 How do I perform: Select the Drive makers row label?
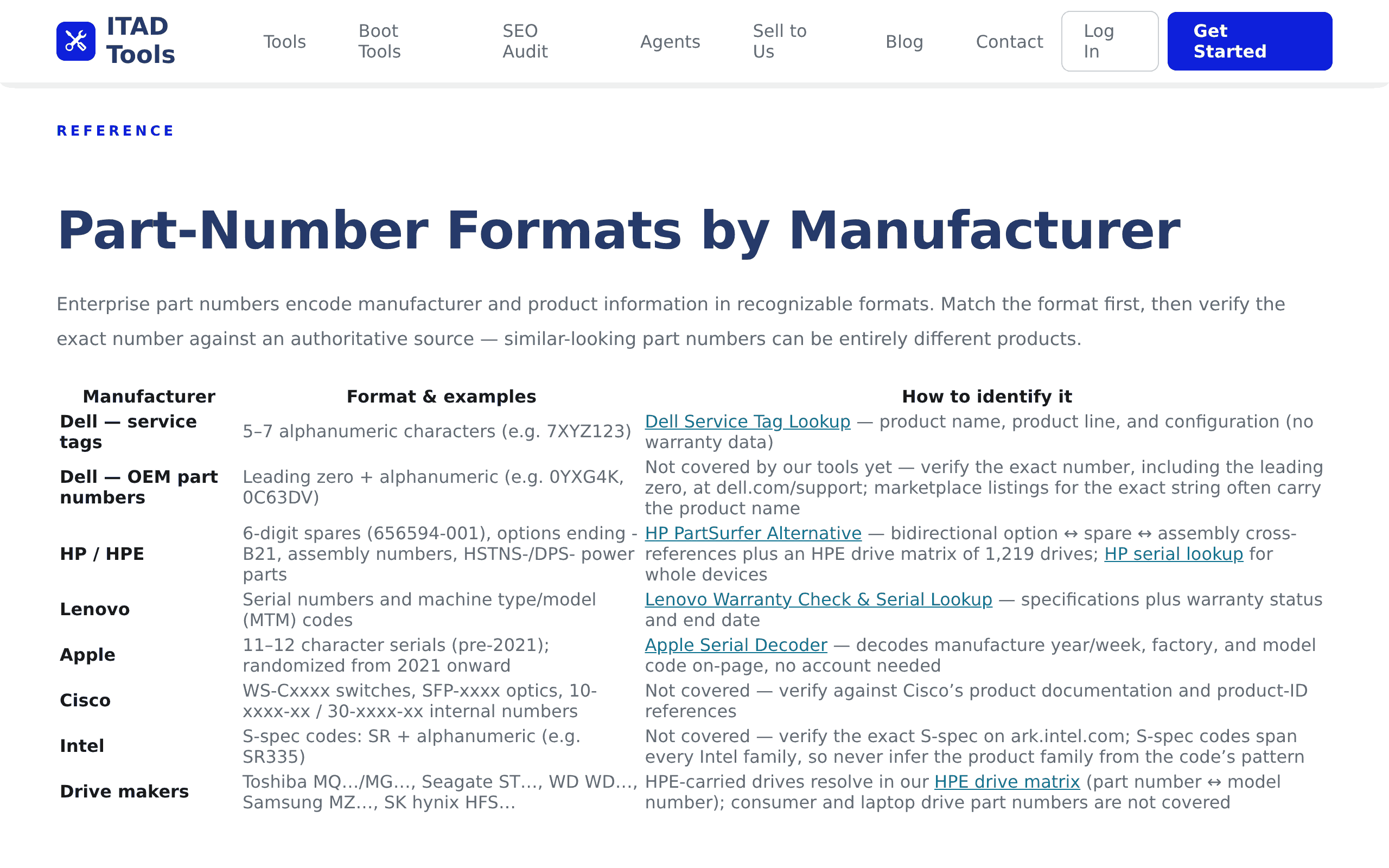coord(124,792)
